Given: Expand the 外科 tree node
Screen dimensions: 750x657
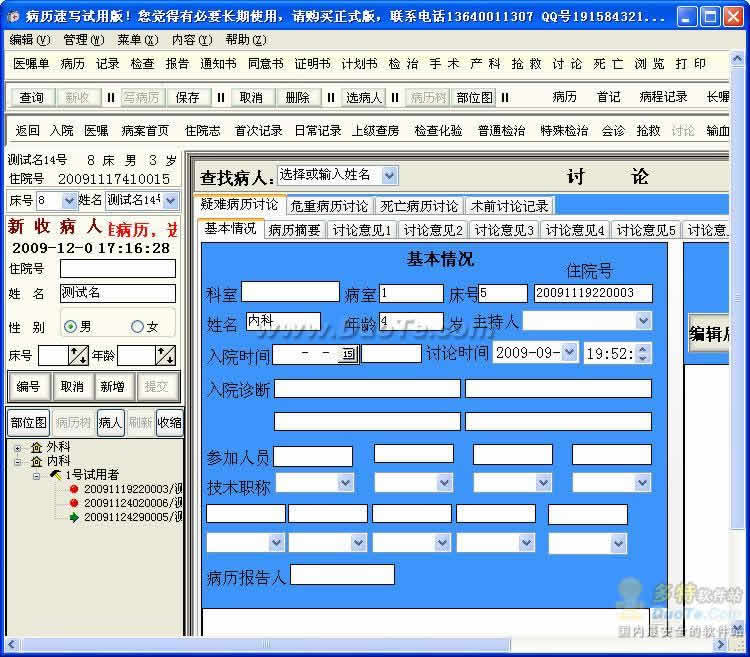Looking at the screenshot, I should (x=18, y=447).
